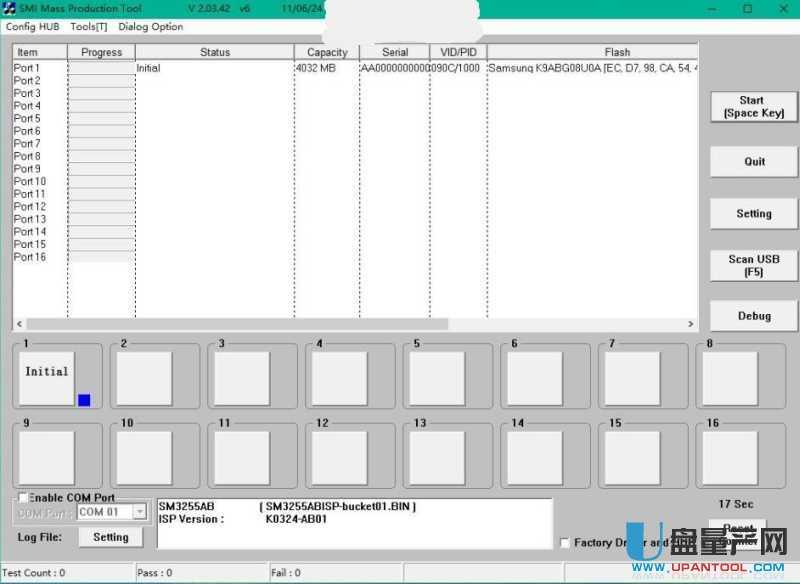Click the SMI Mass Production Tool title icon
The height and width of the screenshot is (584, 800).
click(x=9, y=8)
